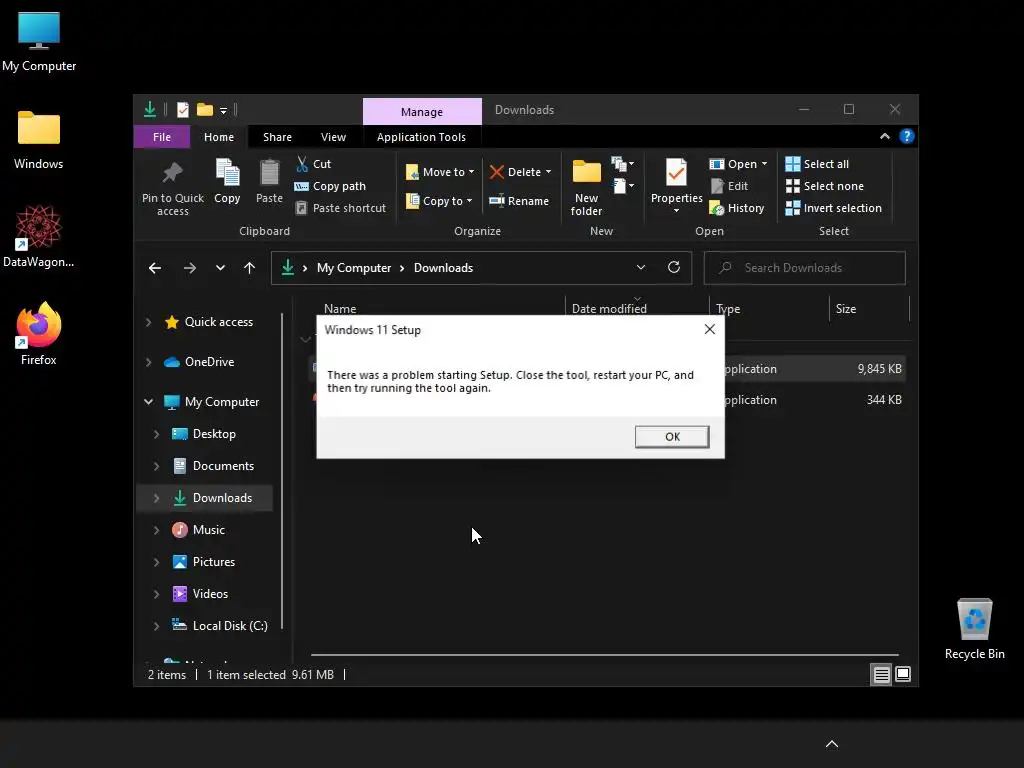
Task: Click the Search Downloads field
Action: pyautogui.click(x=805, y=268)
